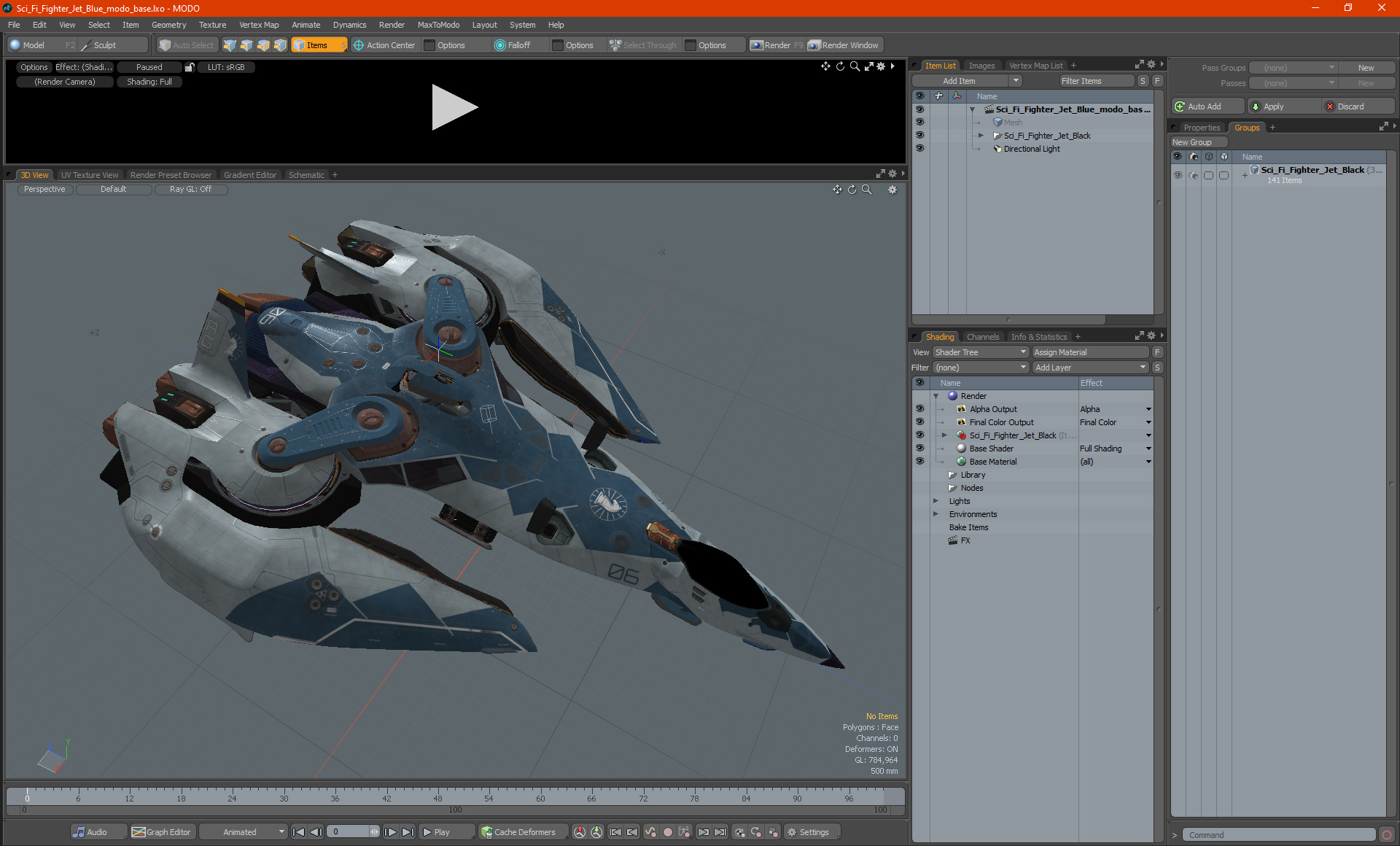Start preview render with large play arrow
Image resolution: width=1400 pixels, height=846 pixels.
[454, 107]
